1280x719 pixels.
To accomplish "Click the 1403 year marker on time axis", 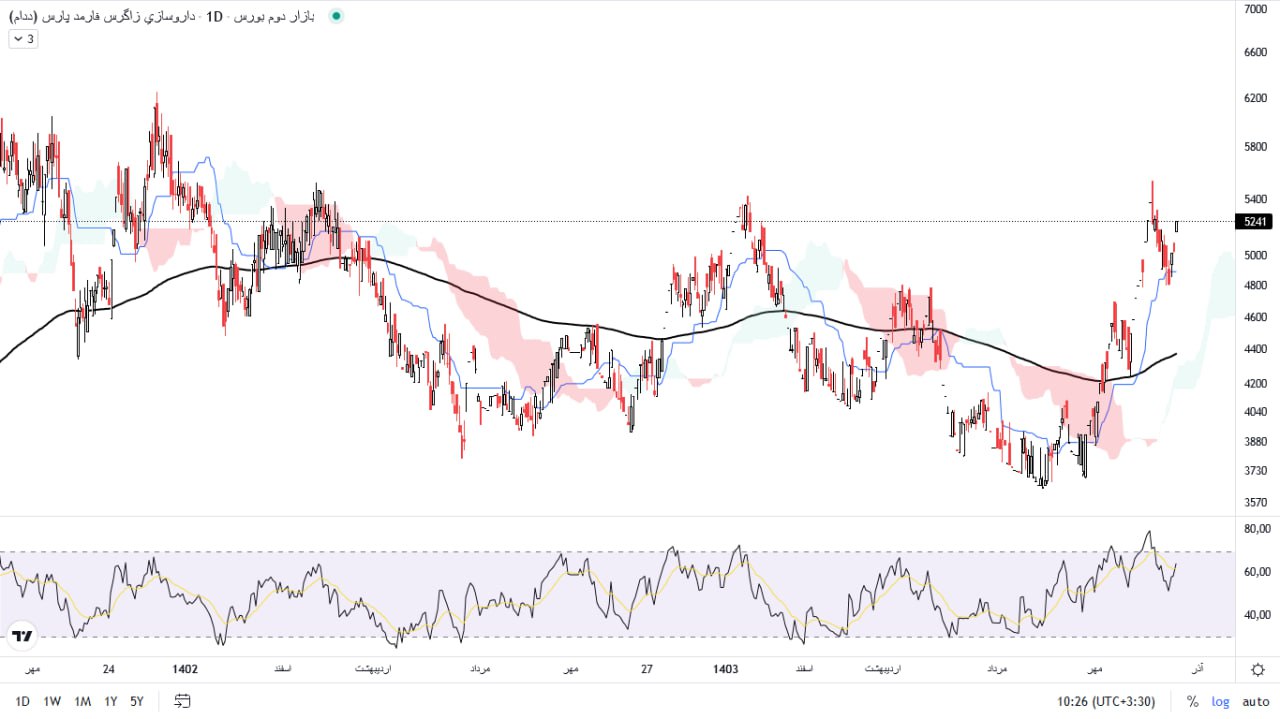I will [x=726, y=669].
